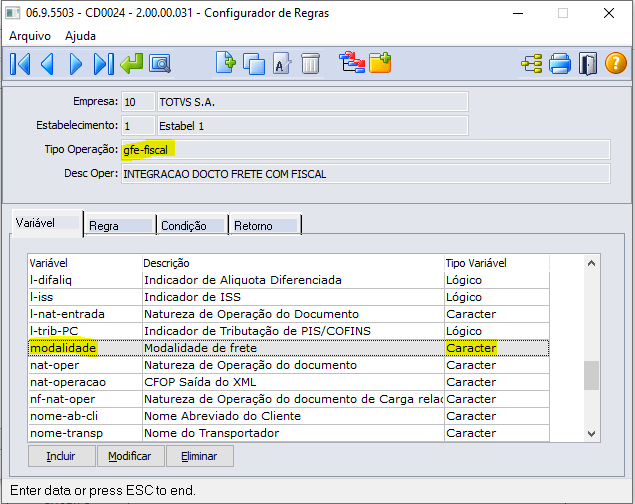Select the nome-transp variable row
The width and height of the screenshot is (635, 504).
point(289,433)
